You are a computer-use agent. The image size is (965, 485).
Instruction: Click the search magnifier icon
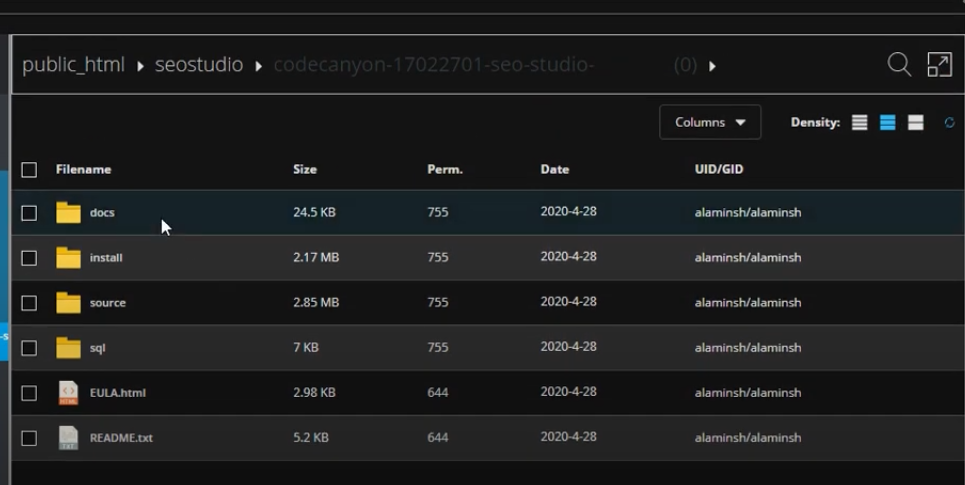pyautogui.click(x=899, y=65)
